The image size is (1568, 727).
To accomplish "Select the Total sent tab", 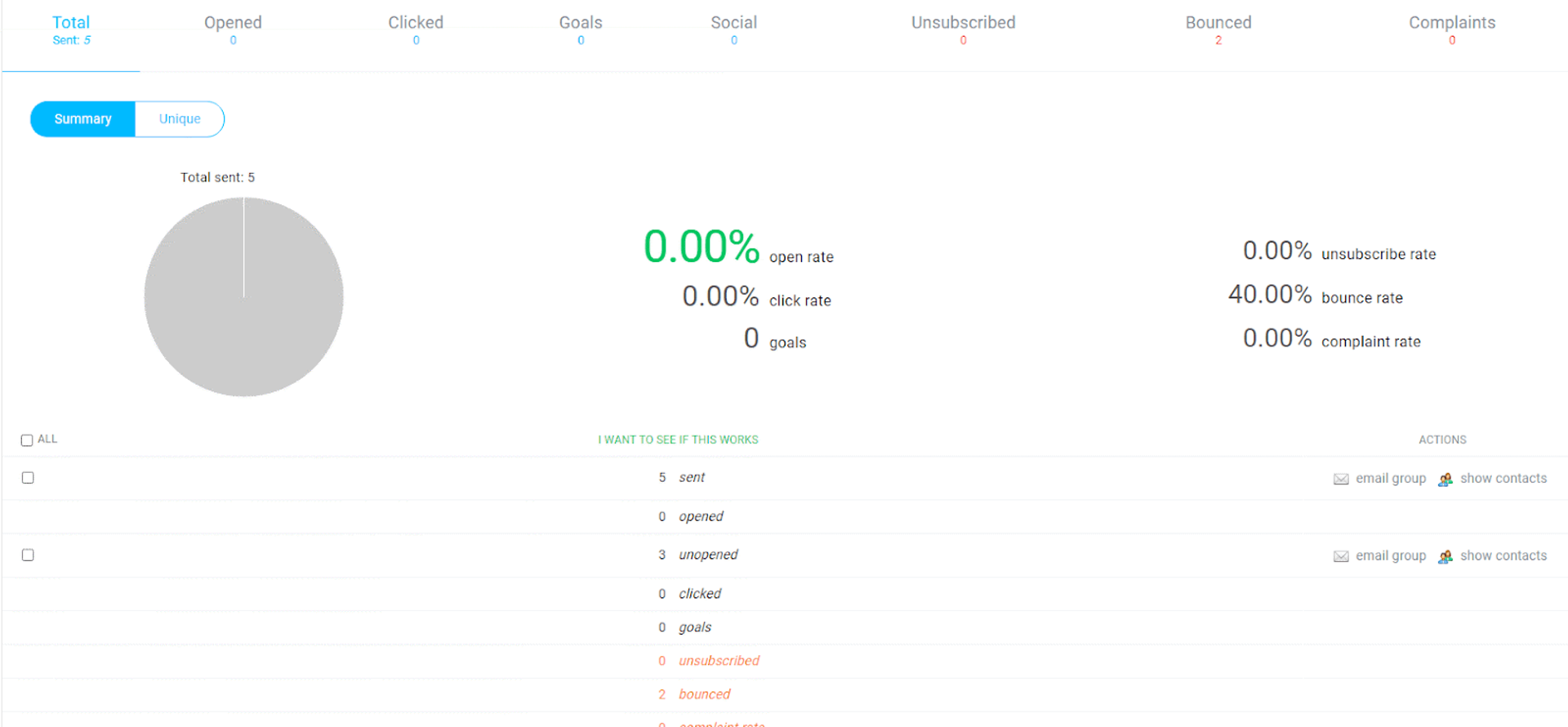I will click(x=71, y=29).
